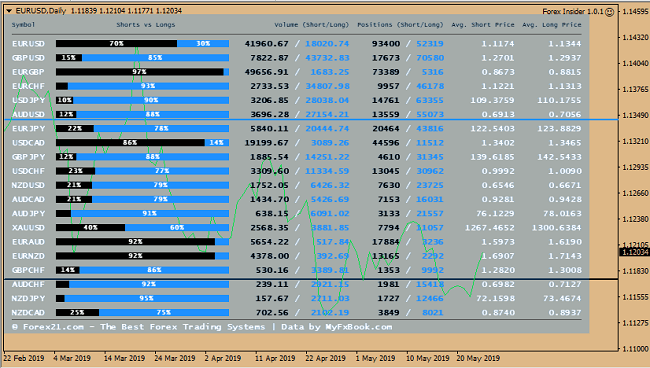Click EURJPY avg long price 123.8829

pyautogui.click(x=560, y=128)
